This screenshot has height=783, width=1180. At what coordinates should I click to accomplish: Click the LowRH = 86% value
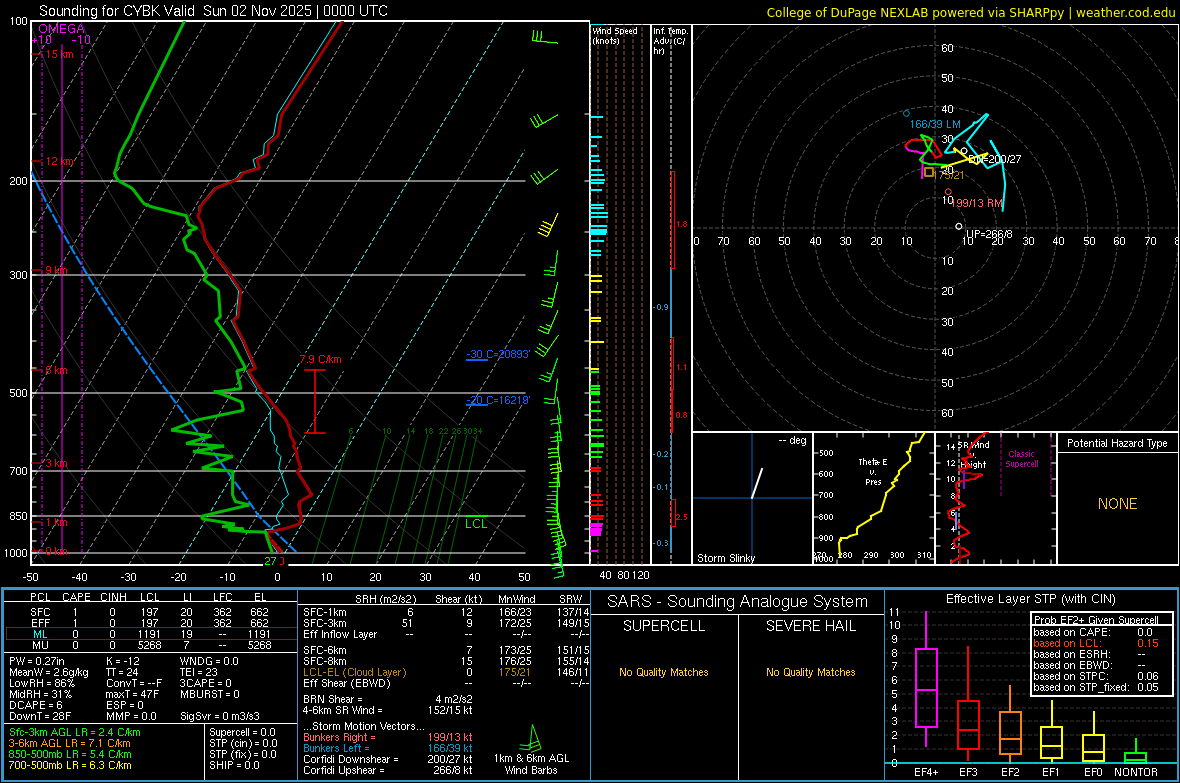click(42, 683)
